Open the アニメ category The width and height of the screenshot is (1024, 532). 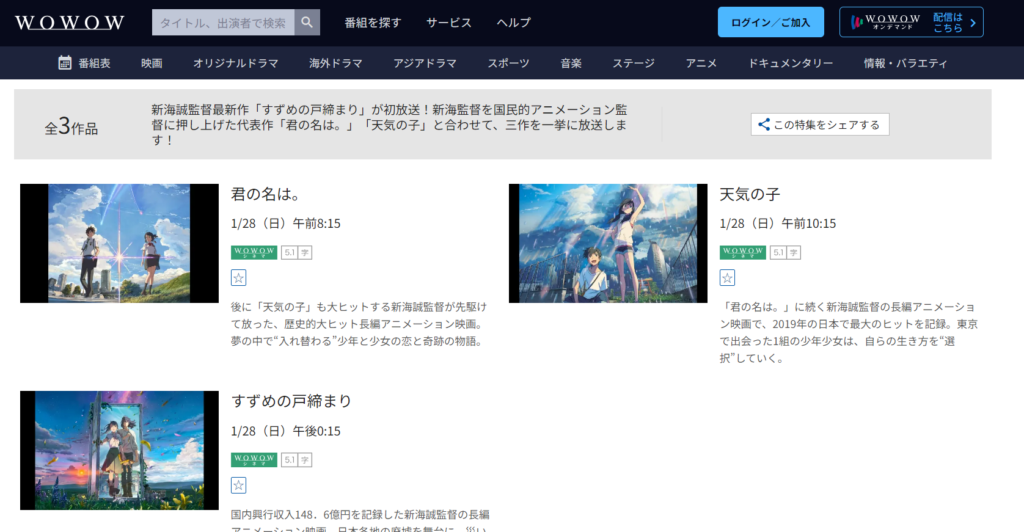[x=701, y=63]
